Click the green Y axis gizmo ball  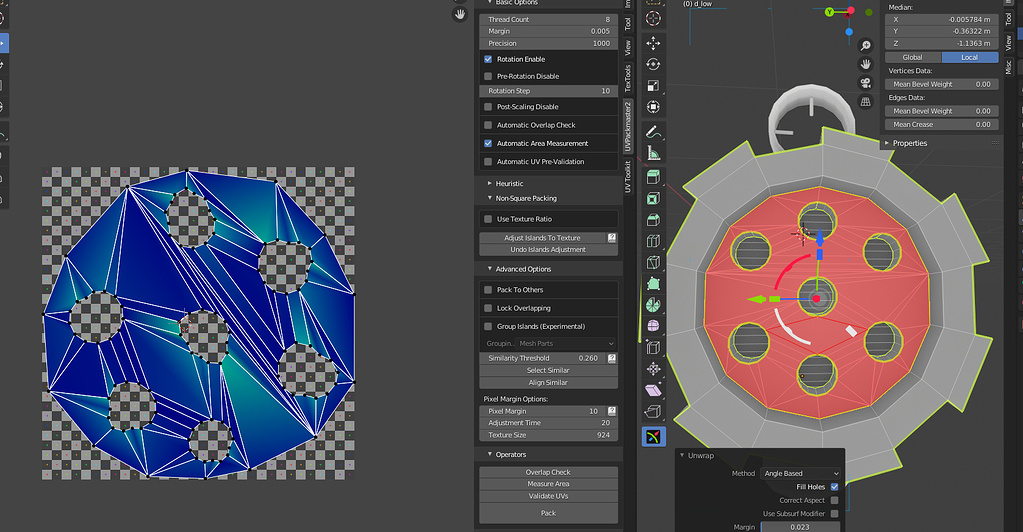829,12
